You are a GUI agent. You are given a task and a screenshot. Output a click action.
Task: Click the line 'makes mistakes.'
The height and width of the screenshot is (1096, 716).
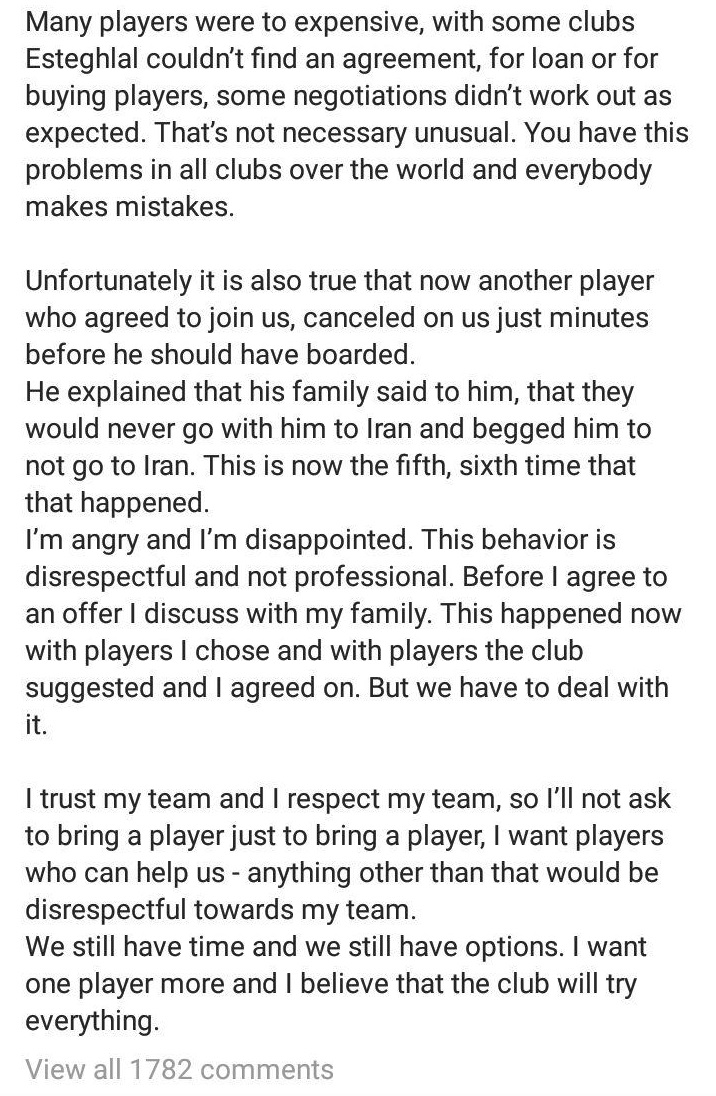pos(130,207)
